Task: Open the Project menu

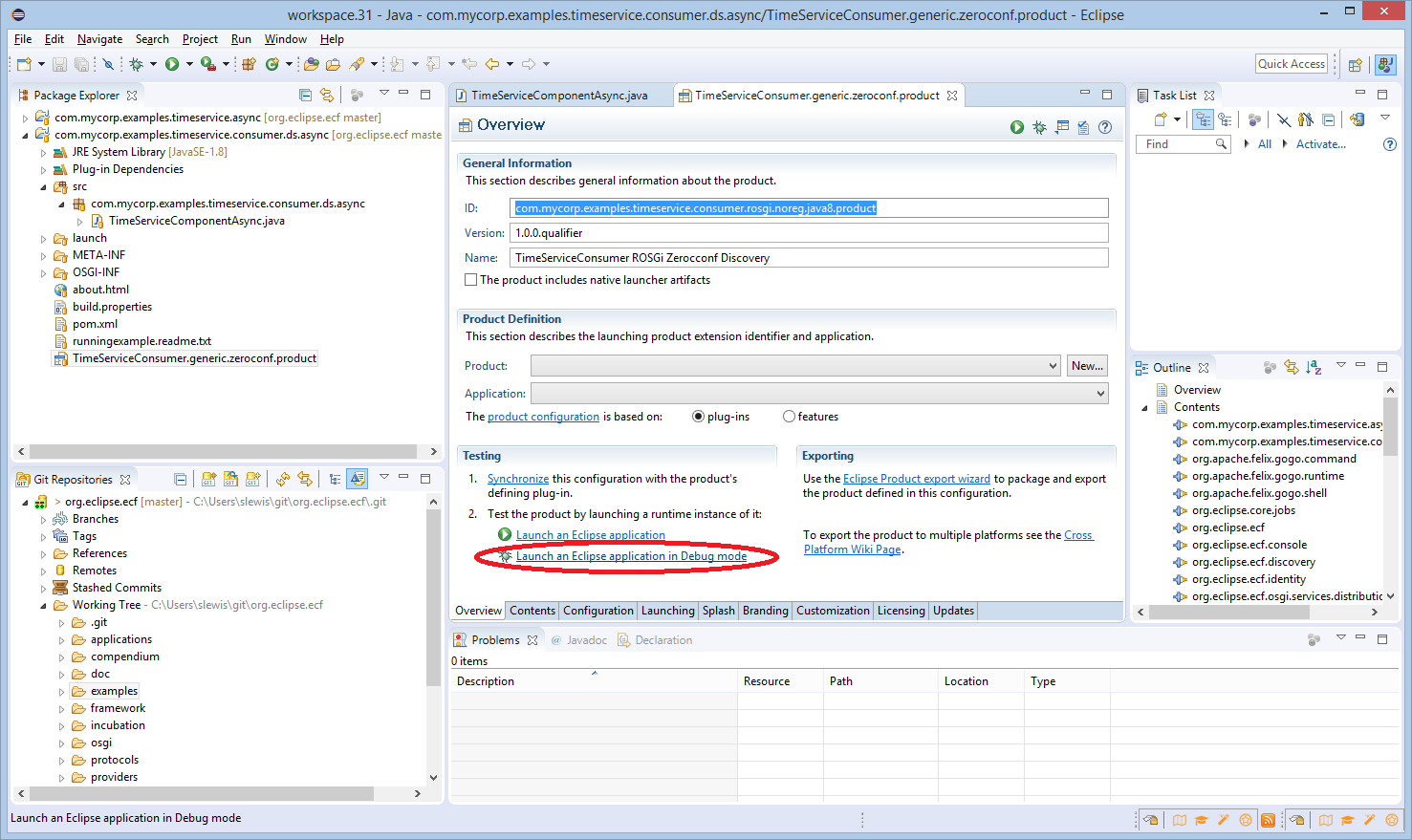Action: pyautogui.click(x=200, y=39)
